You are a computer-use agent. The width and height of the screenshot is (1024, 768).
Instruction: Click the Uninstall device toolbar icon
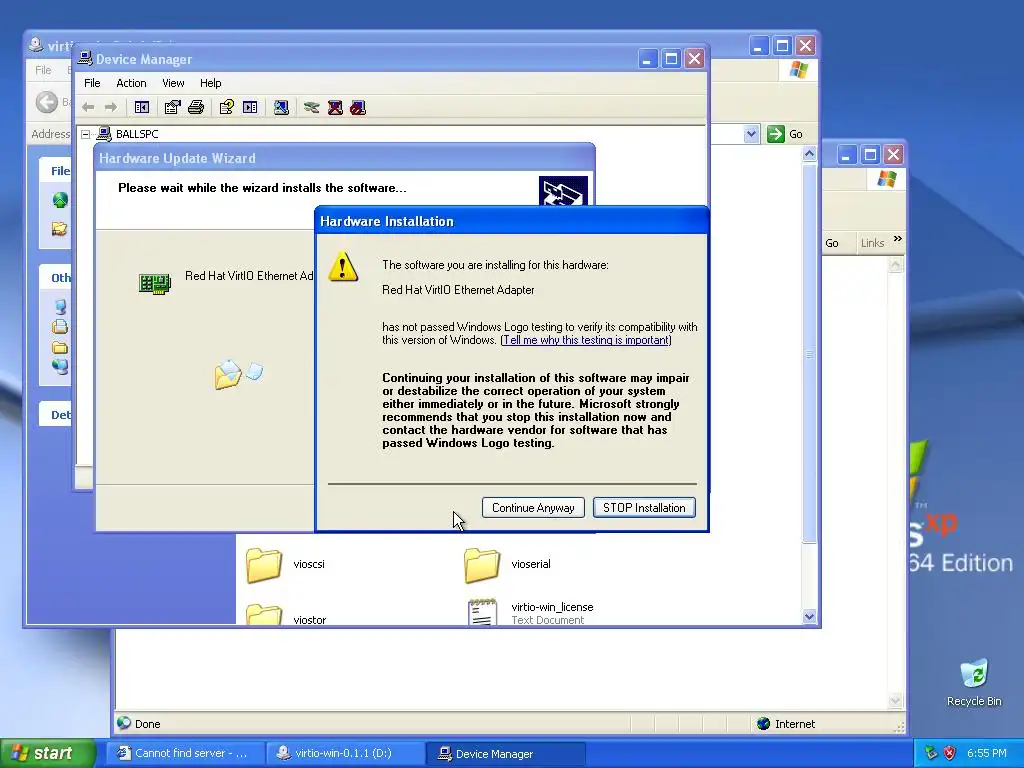(x=335, y=107)
